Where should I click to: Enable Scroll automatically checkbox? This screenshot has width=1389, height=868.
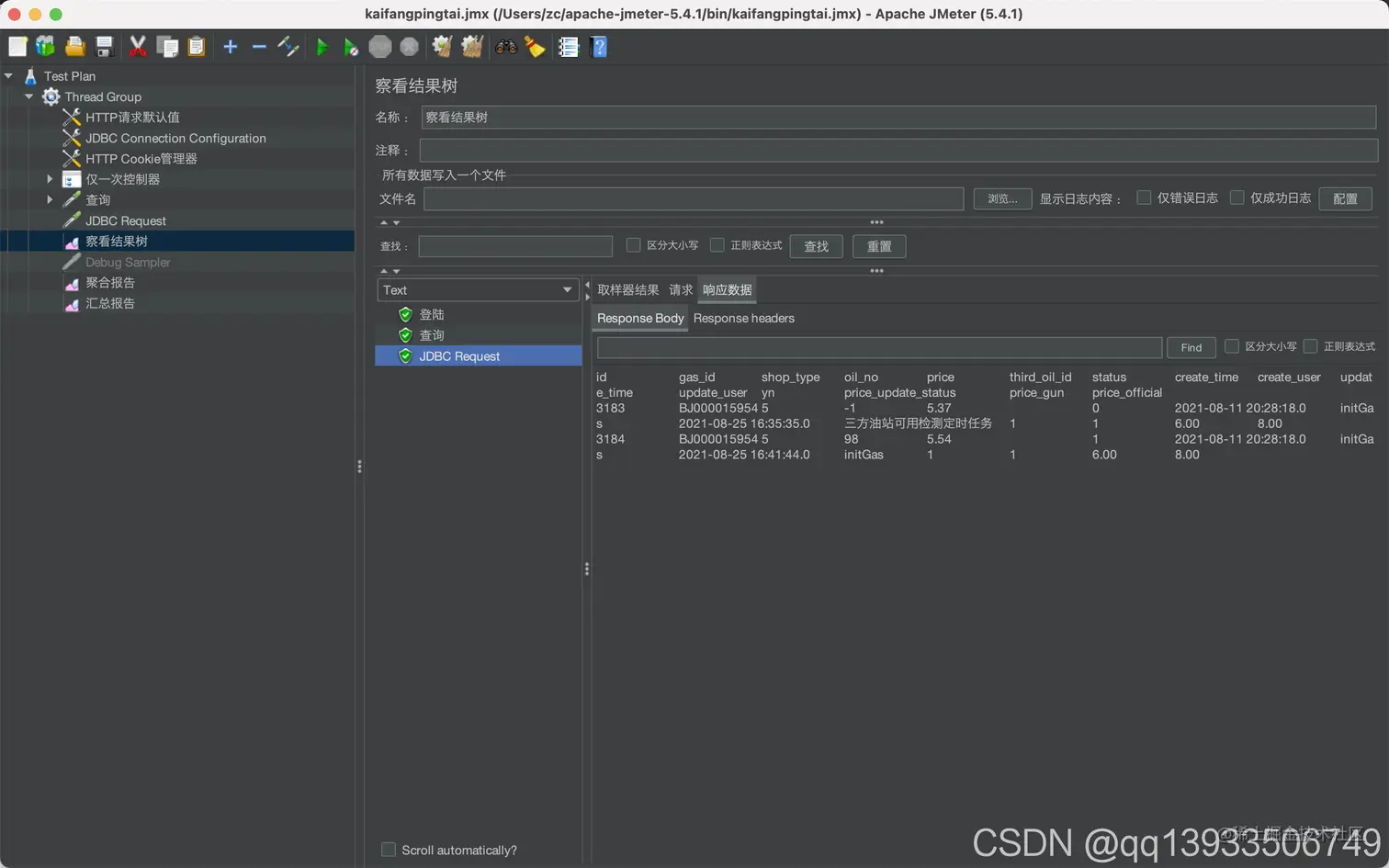point(389,850)
